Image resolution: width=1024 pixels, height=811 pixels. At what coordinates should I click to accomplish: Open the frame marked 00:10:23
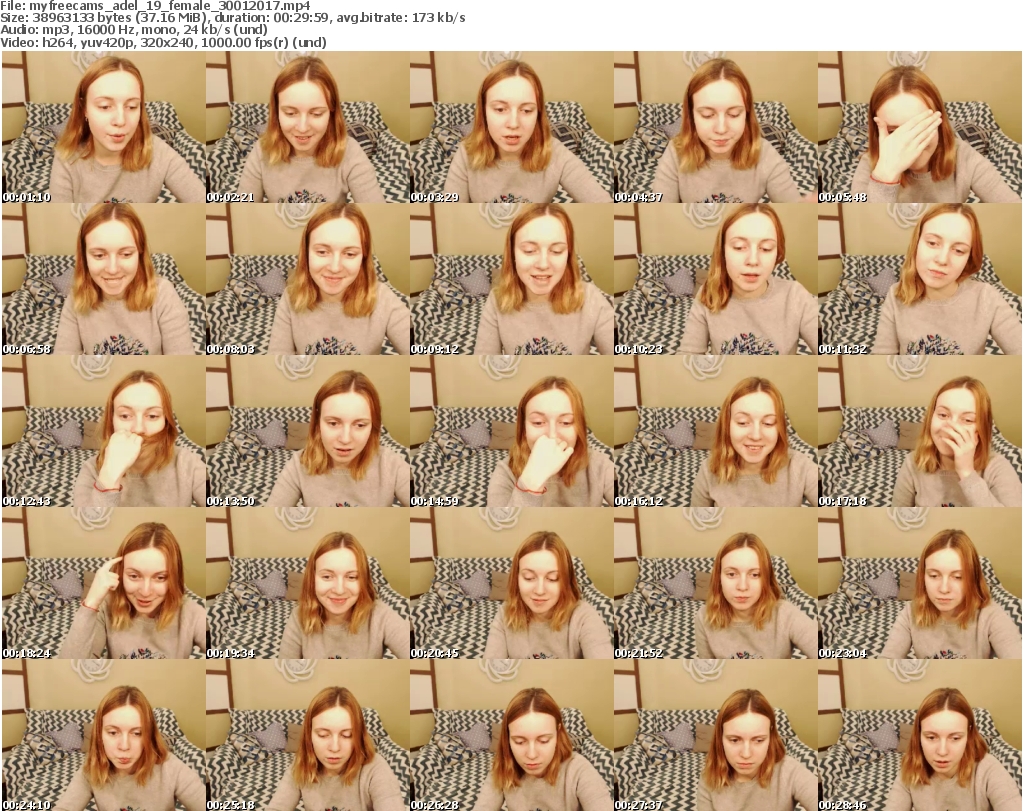pyautogui.click(x=716, y=279)
